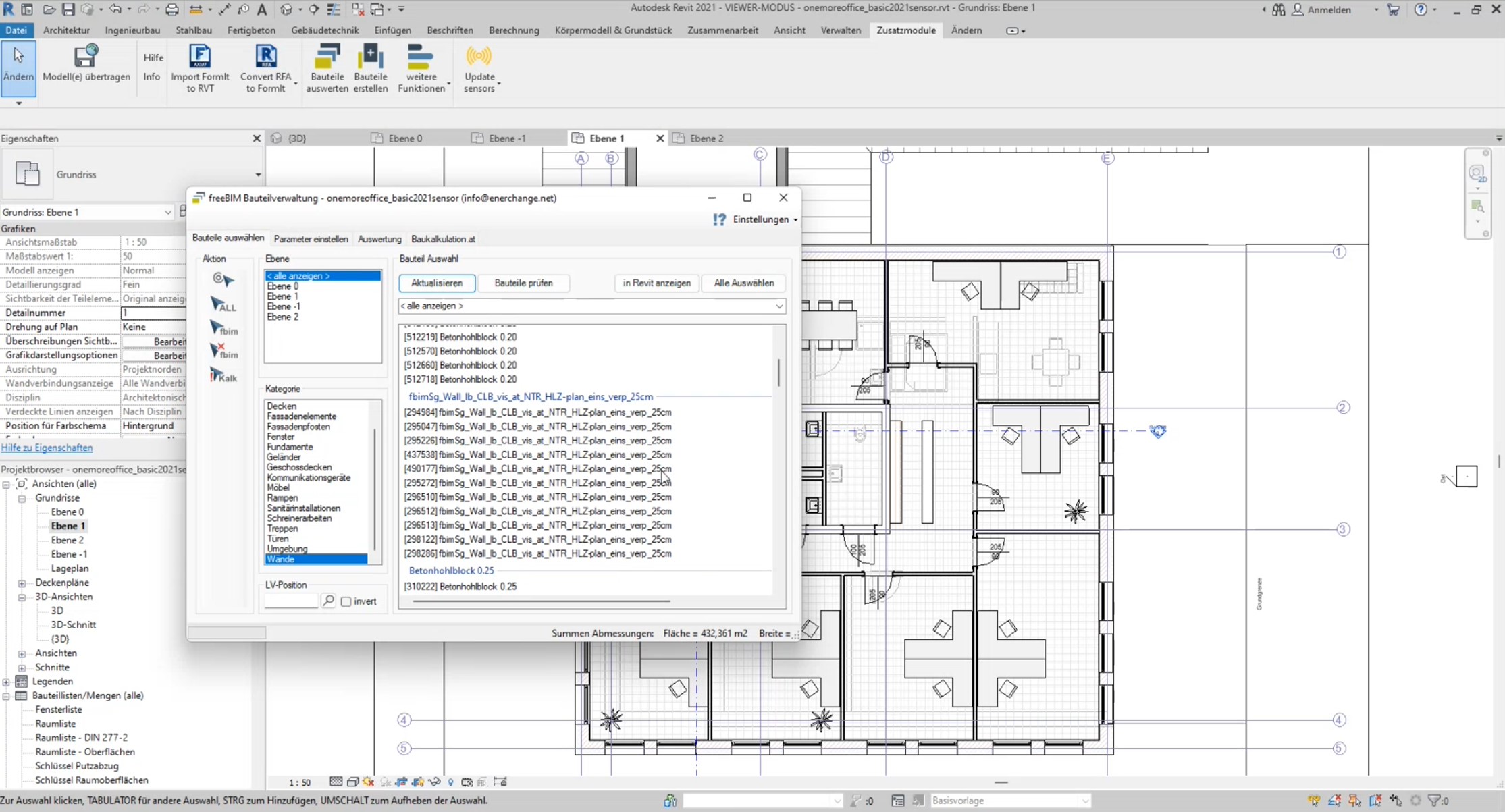Click the 'Update sensors' ribbon icon
This screenshot has height=812, width=1505.
pos(479,68)
